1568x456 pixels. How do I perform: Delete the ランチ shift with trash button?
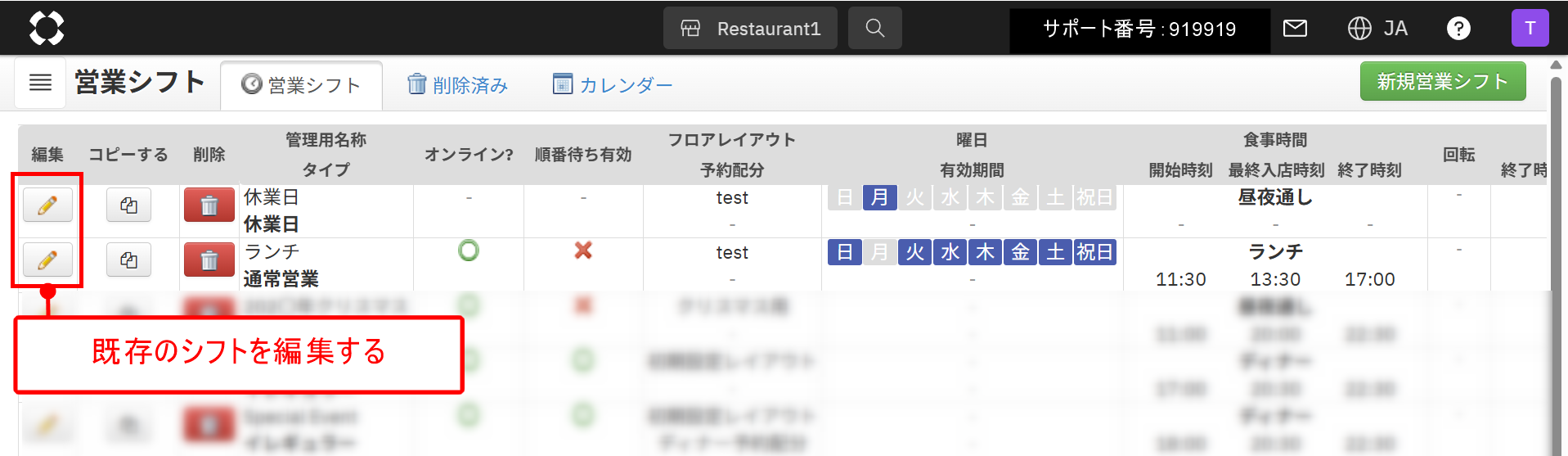[209, 260]
